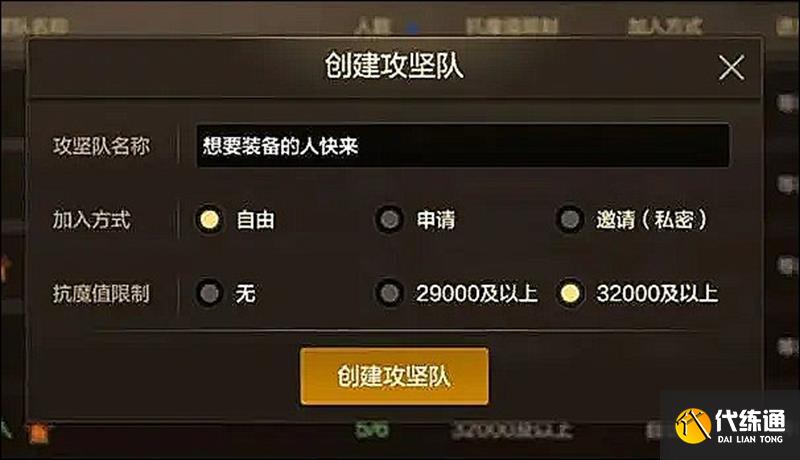Click the small orange icon behind the dialog
This screenshot has width=800, height=460.
click(38, 433)
